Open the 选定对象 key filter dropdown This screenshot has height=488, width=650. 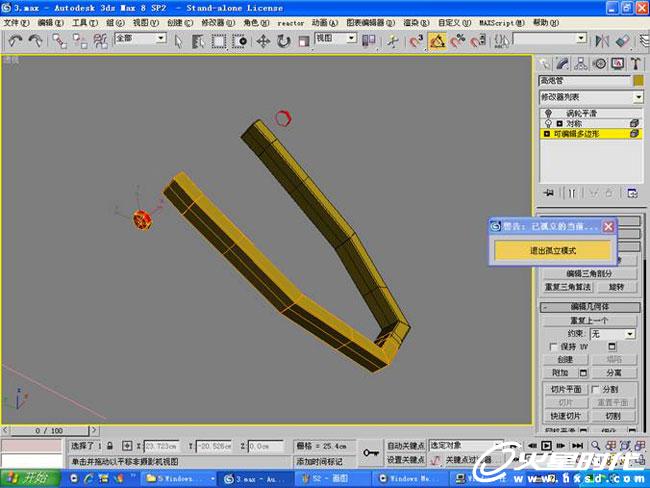[x=466, y=445]
